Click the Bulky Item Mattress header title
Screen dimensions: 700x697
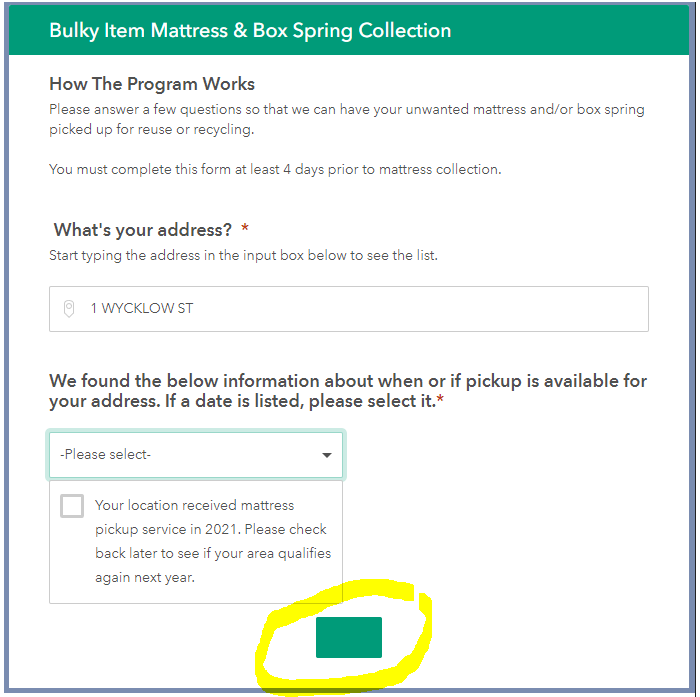(x=250, y=31)
